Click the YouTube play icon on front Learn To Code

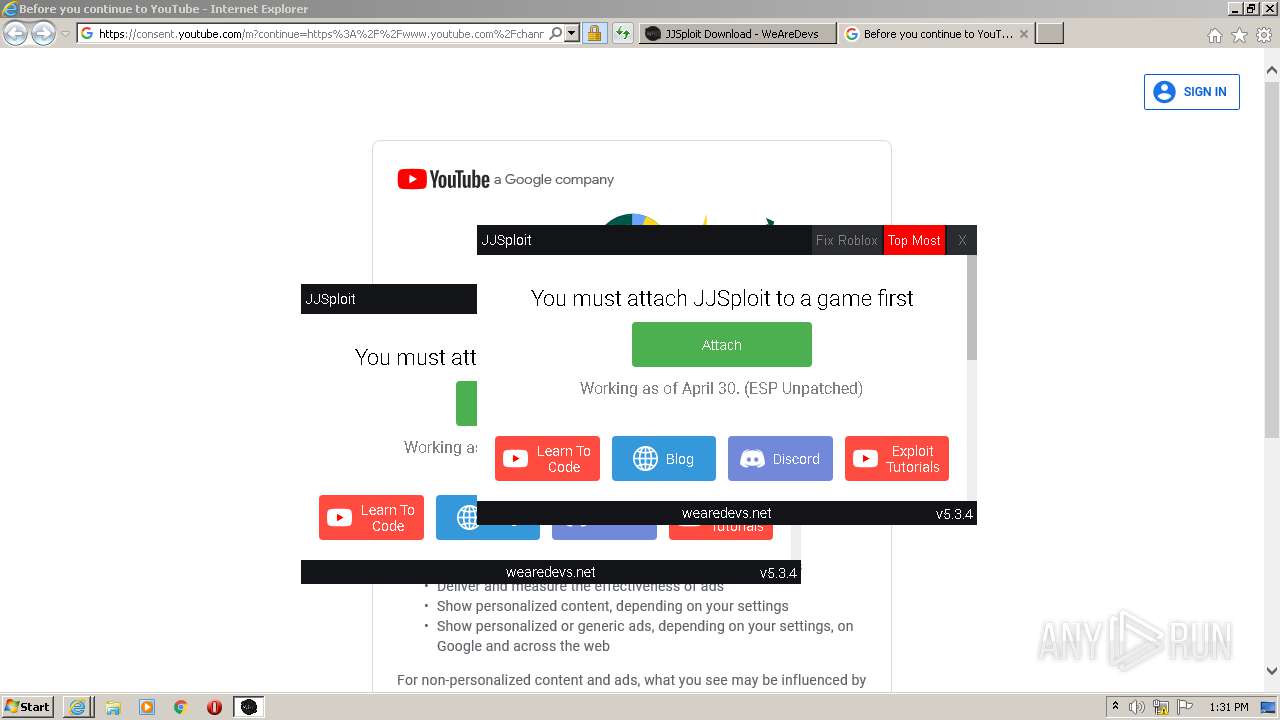pos(516,459)
